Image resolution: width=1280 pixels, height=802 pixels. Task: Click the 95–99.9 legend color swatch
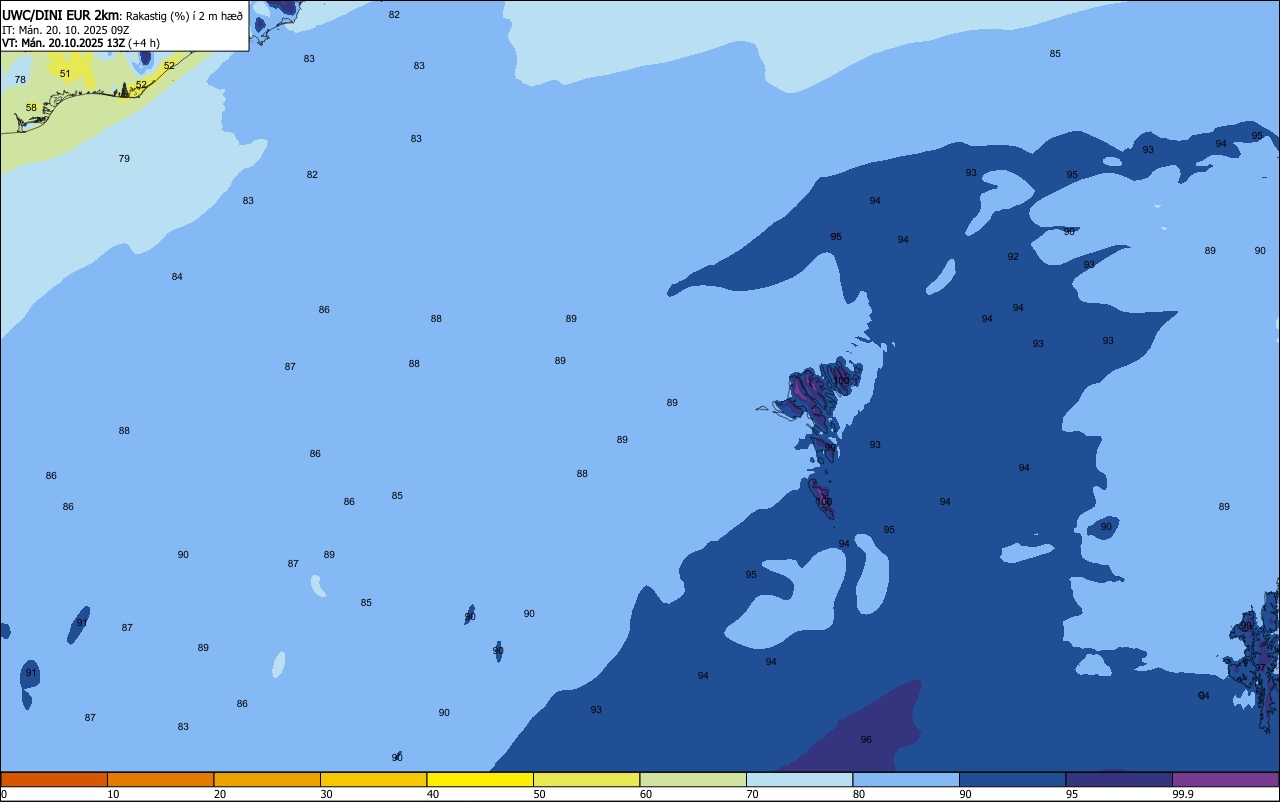point(1119,779)
